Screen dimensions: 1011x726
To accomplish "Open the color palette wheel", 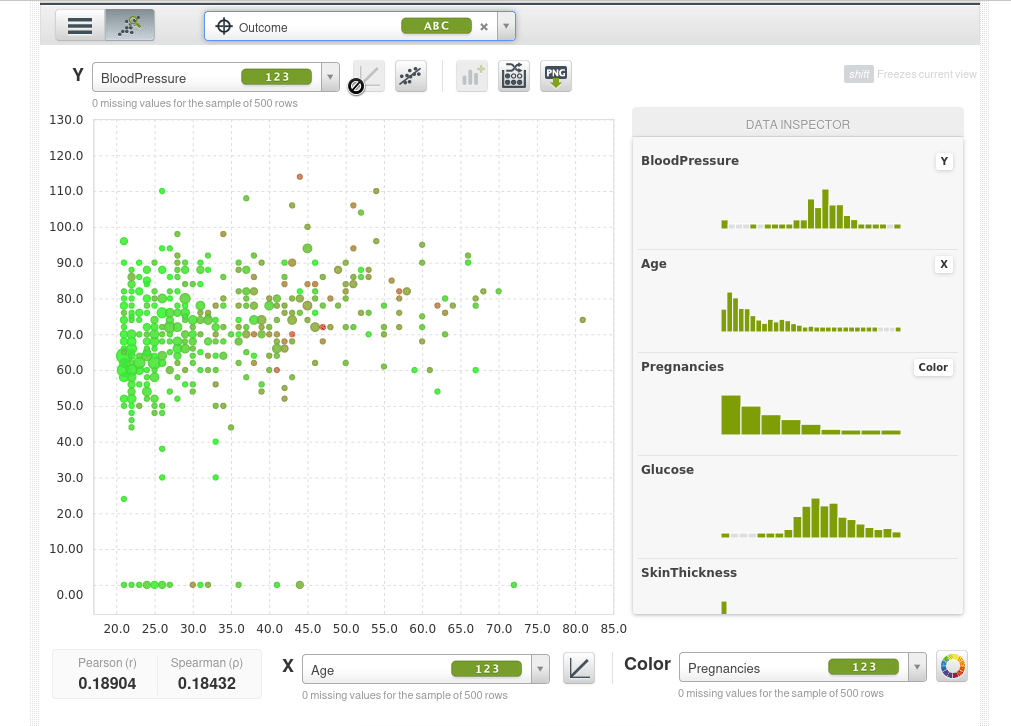I will tap(952, 667).
